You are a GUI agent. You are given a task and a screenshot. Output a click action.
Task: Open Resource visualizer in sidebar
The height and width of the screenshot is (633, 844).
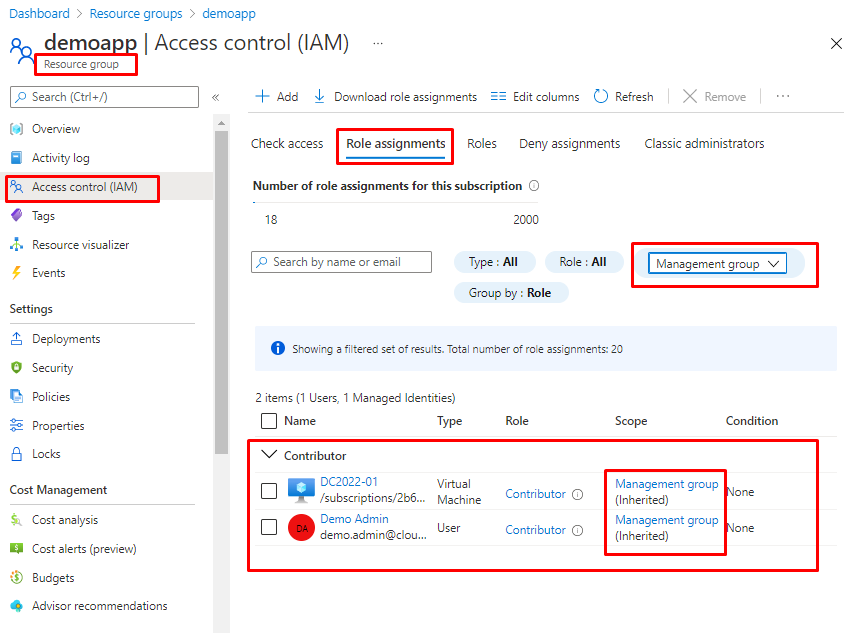80,245
